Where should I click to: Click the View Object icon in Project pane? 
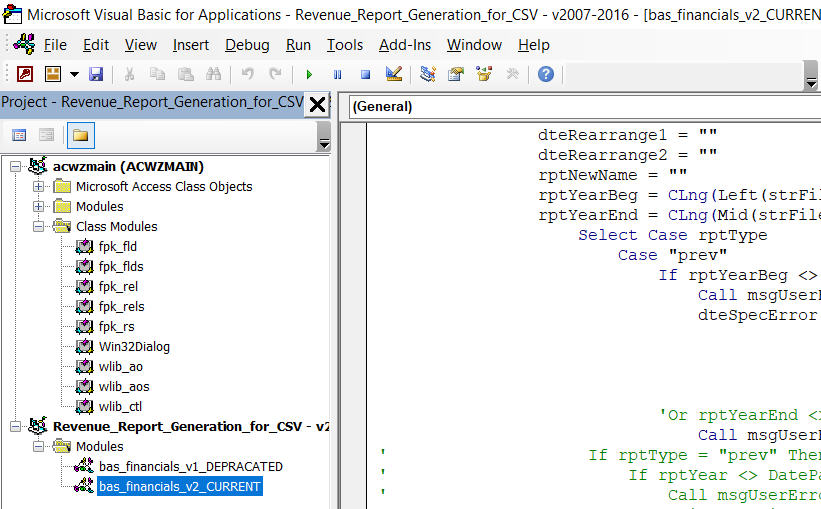[x=47, y=135]
